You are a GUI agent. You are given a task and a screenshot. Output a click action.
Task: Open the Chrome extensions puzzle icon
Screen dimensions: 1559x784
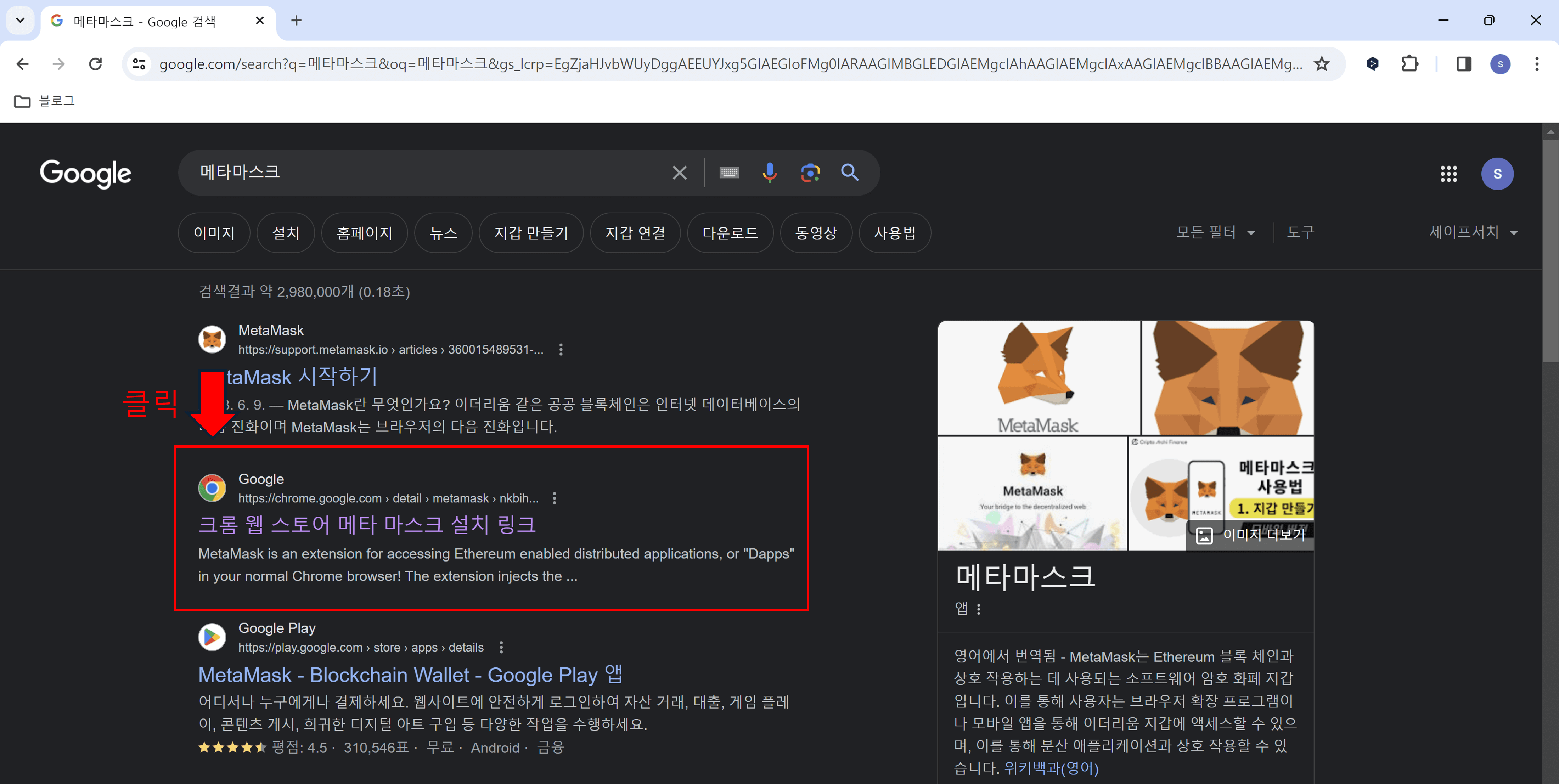coord(1410,63)
